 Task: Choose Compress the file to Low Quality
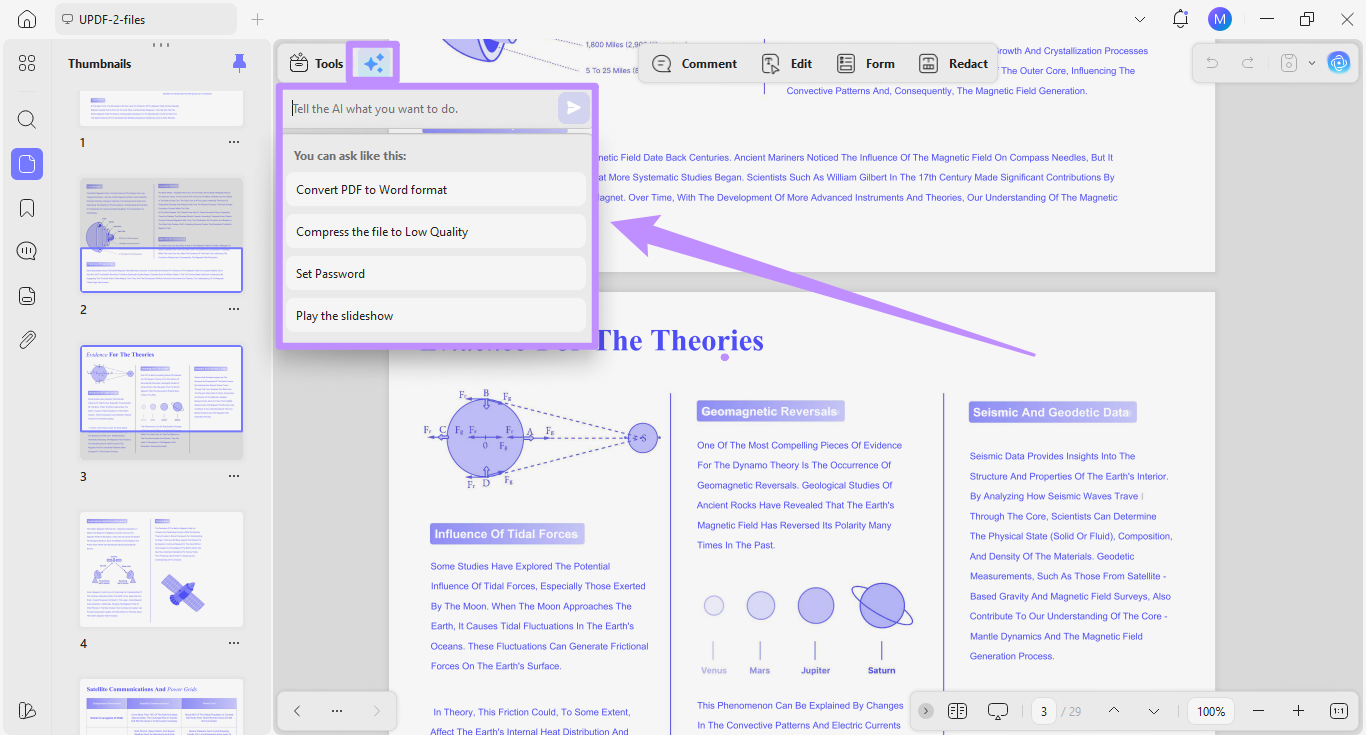pyautogui.click(x=435, y=231)
